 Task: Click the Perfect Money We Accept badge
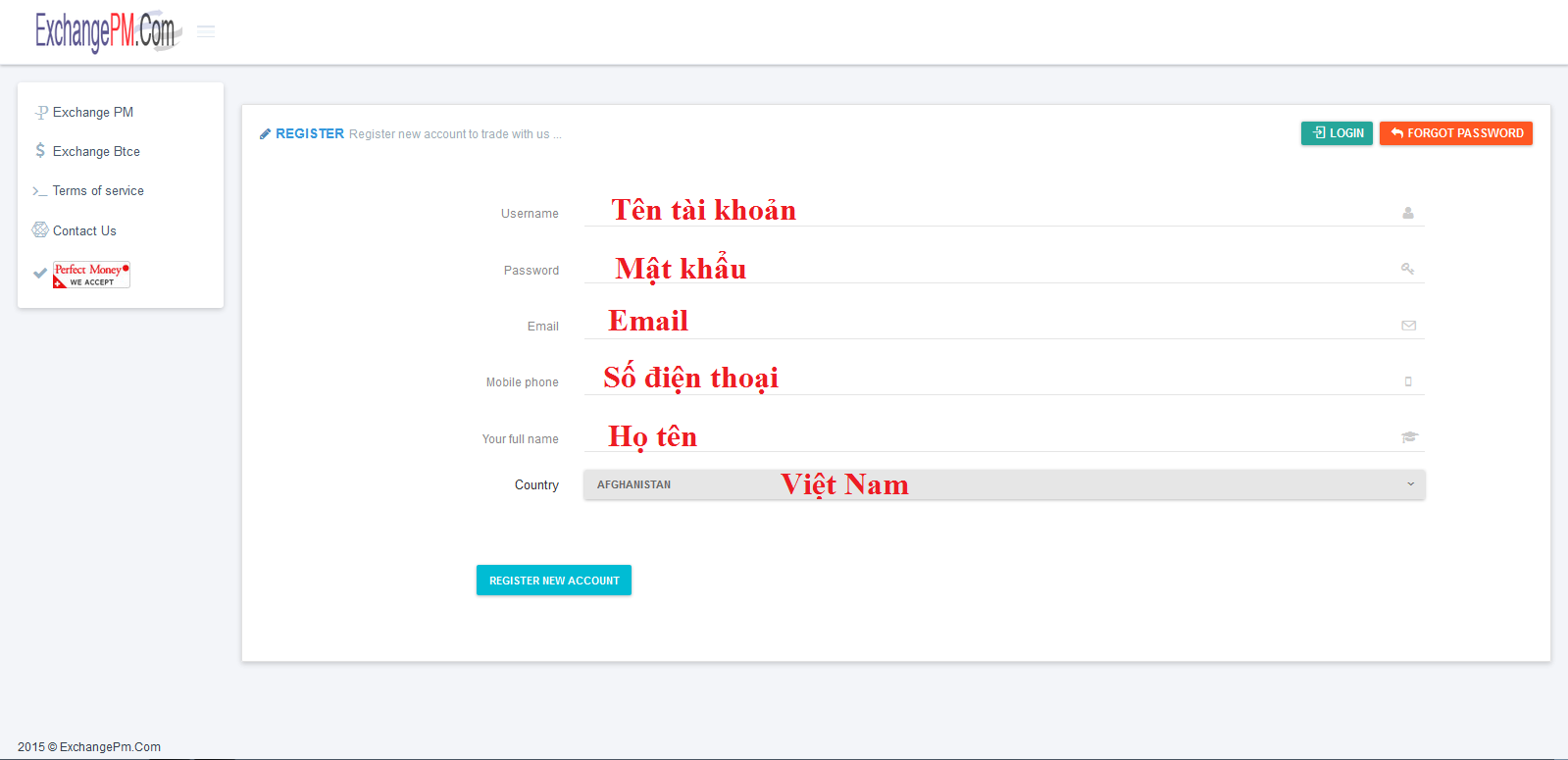[91, 275]
